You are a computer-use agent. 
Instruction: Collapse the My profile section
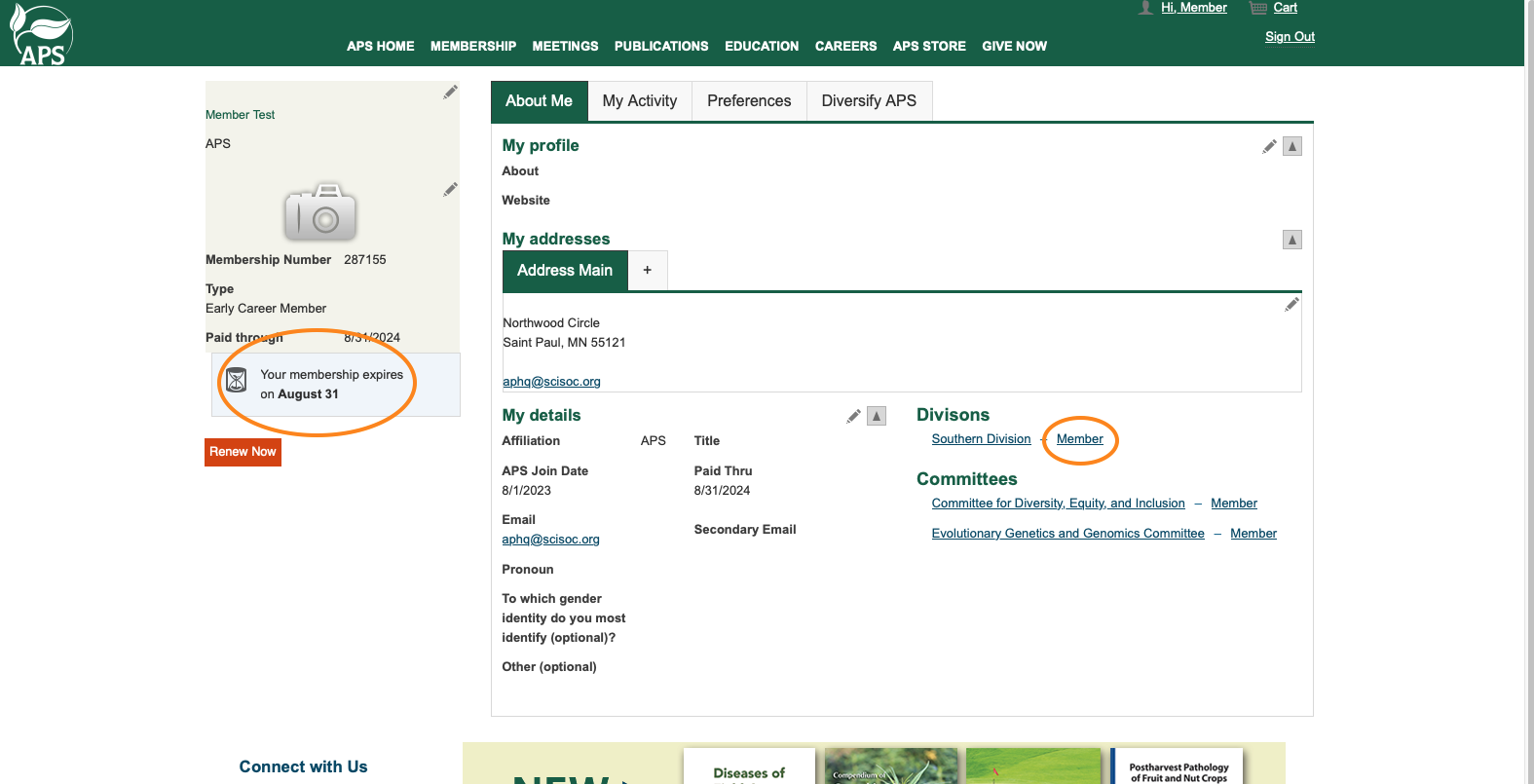(1292, 146)
